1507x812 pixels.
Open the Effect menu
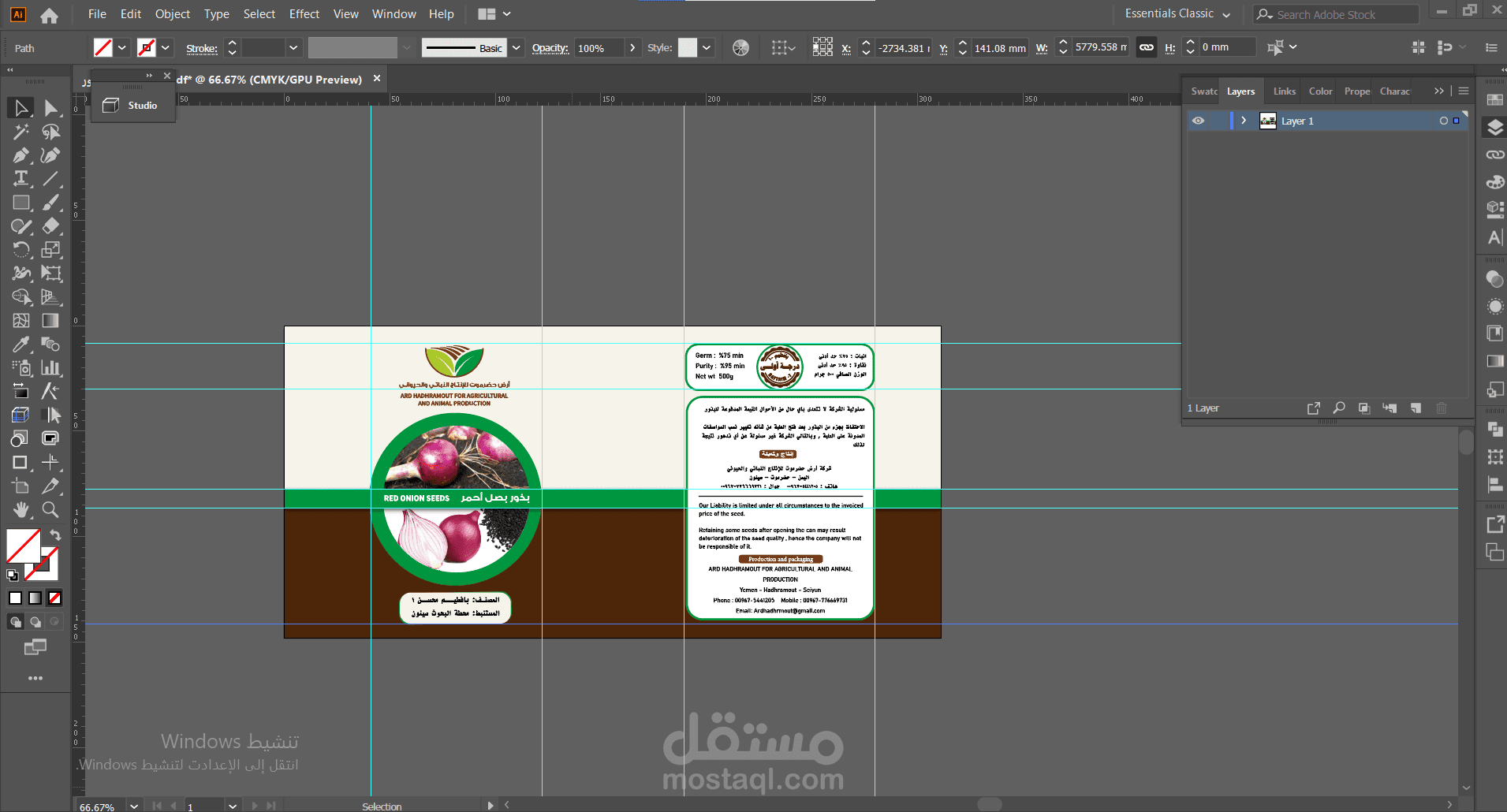click(304, 14)
